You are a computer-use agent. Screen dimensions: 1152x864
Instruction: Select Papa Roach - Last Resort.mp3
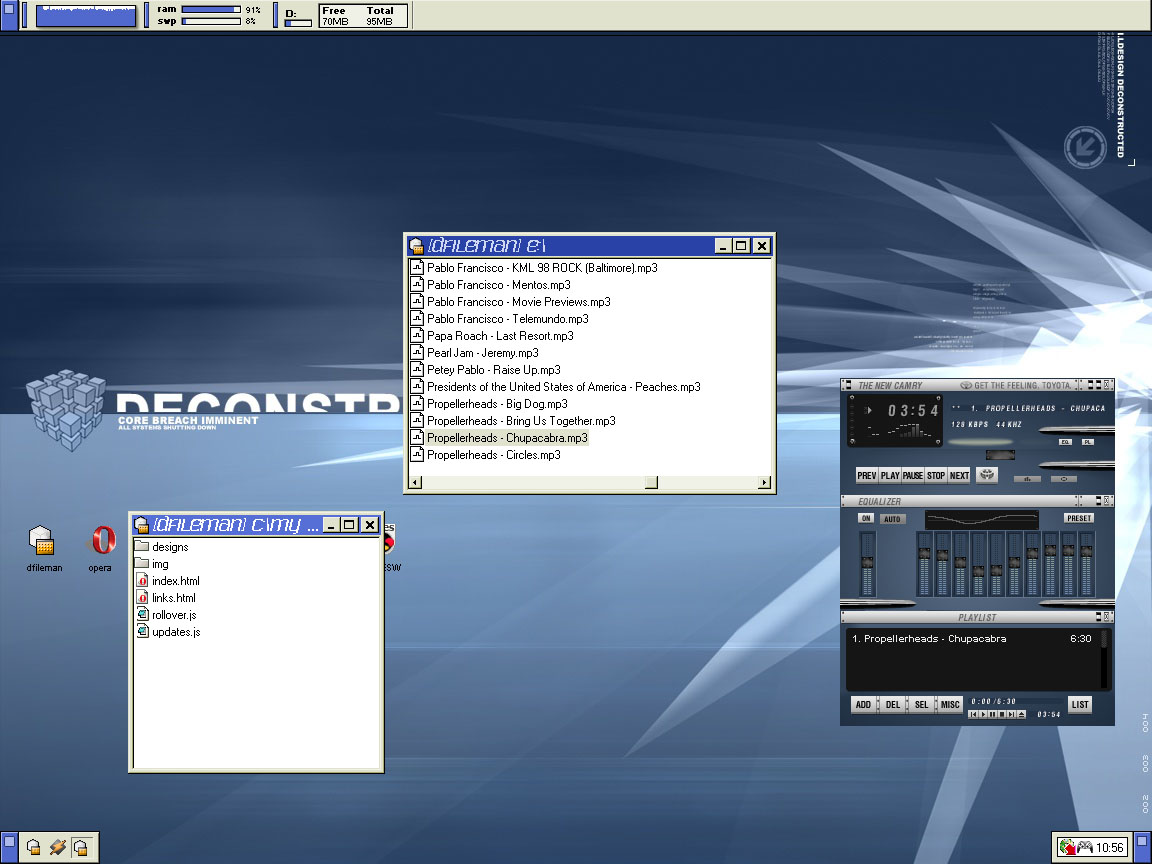[499, 336]
